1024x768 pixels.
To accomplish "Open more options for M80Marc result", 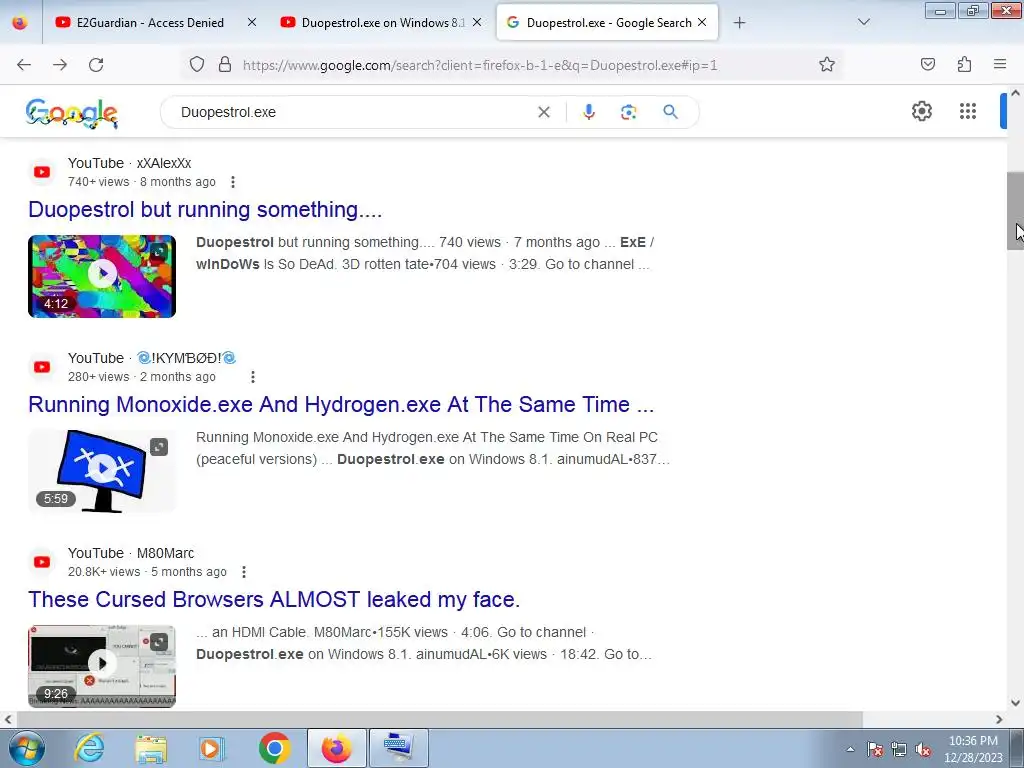I will 244,572.
